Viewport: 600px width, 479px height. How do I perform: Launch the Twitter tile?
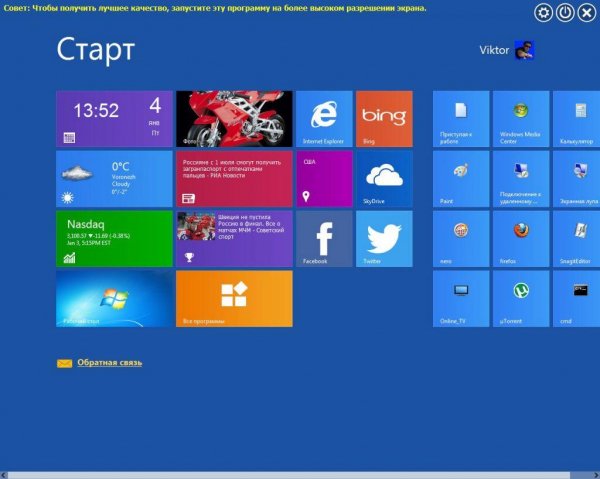click(384, 239)
